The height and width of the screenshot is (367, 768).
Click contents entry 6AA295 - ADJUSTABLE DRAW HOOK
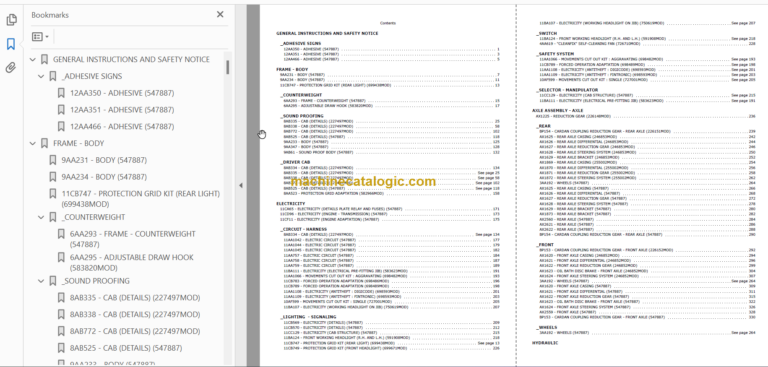328,106
